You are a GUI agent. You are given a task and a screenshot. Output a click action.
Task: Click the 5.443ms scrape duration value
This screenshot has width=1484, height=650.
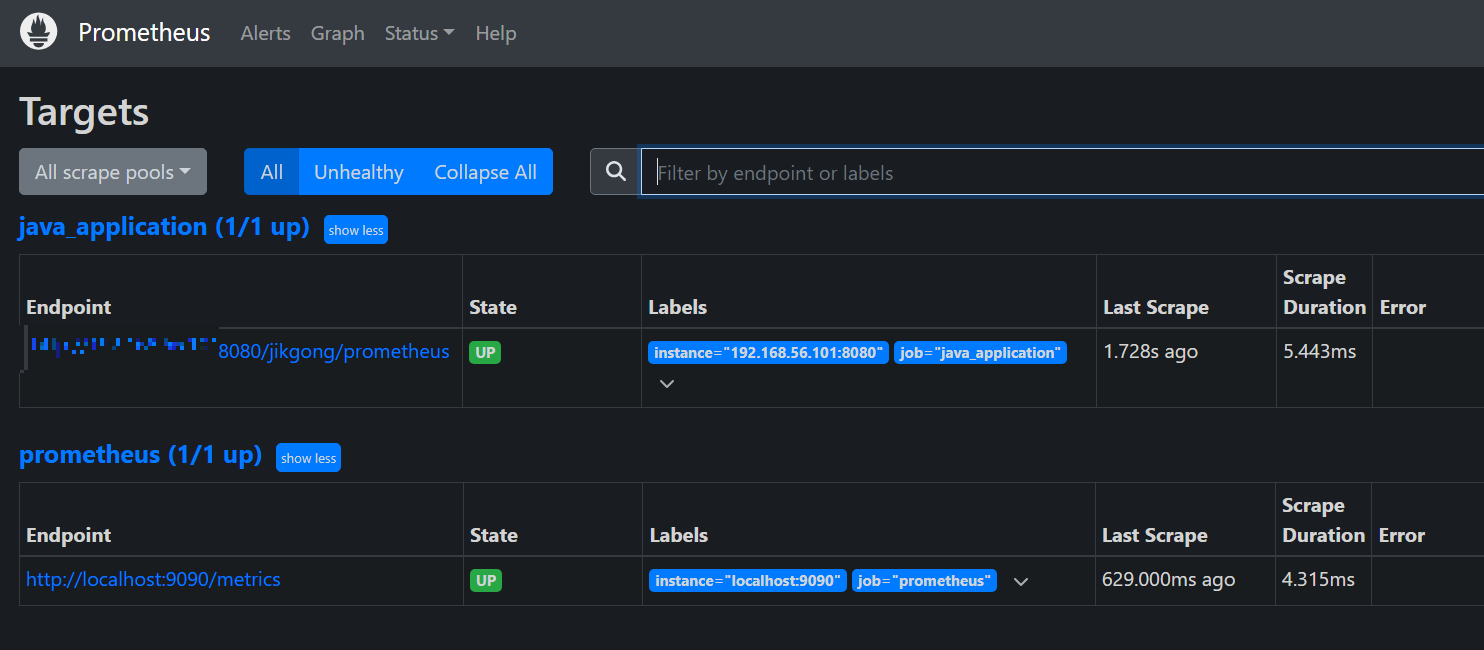1320,352
